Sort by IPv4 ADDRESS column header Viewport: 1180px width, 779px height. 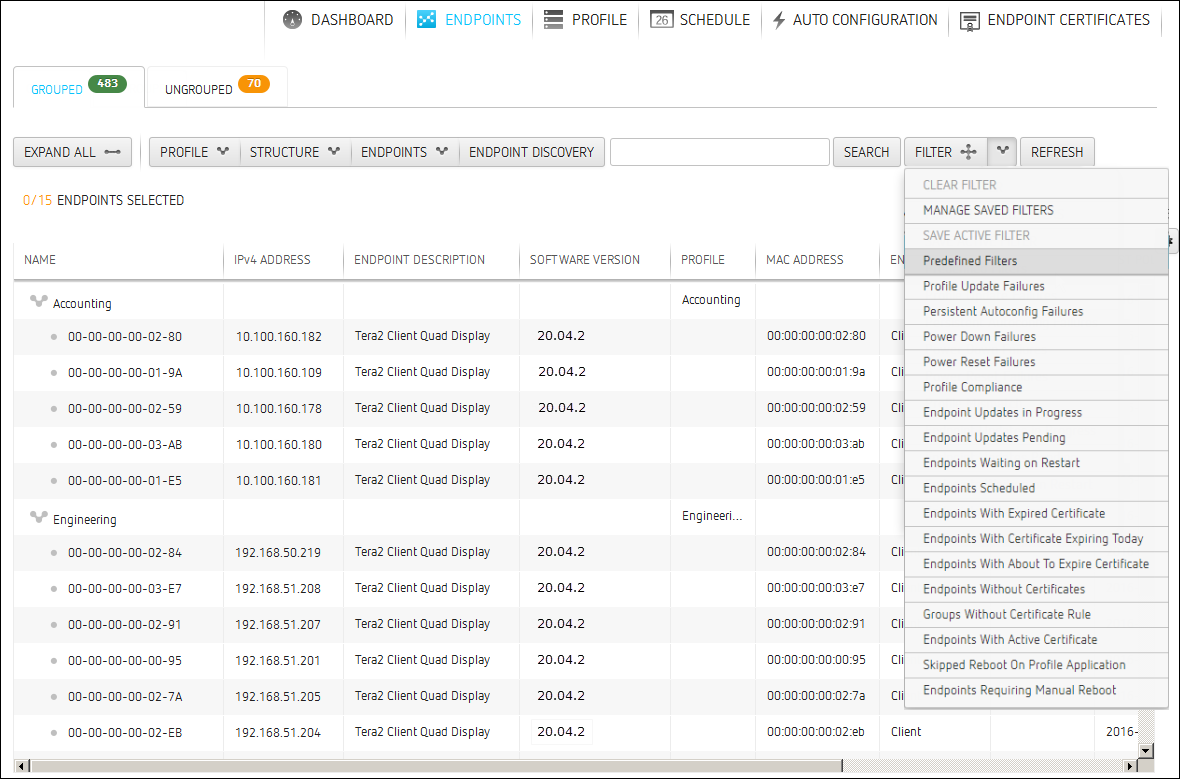272,260
